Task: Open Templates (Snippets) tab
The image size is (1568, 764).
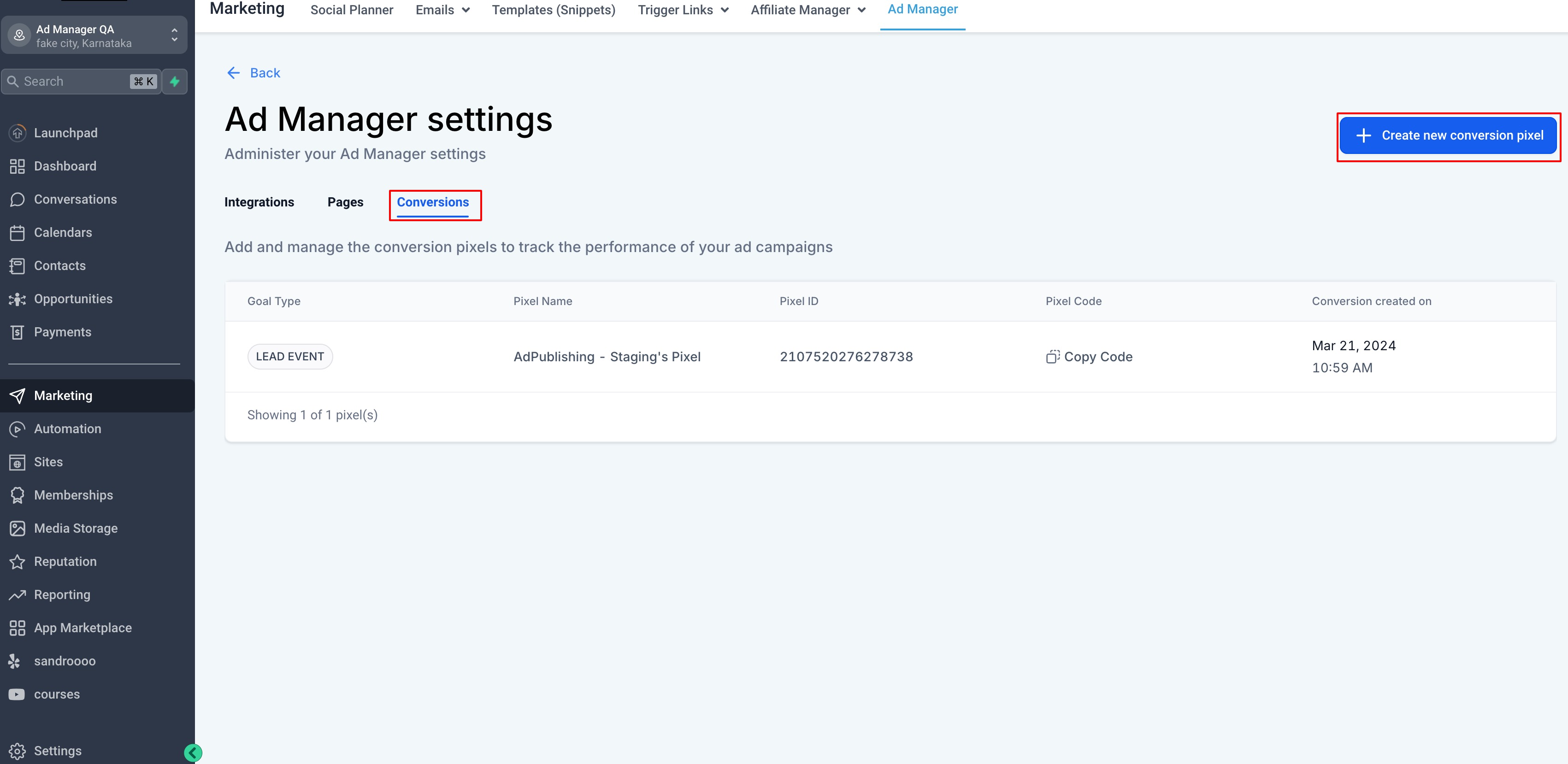Action: tap(553, 10)
